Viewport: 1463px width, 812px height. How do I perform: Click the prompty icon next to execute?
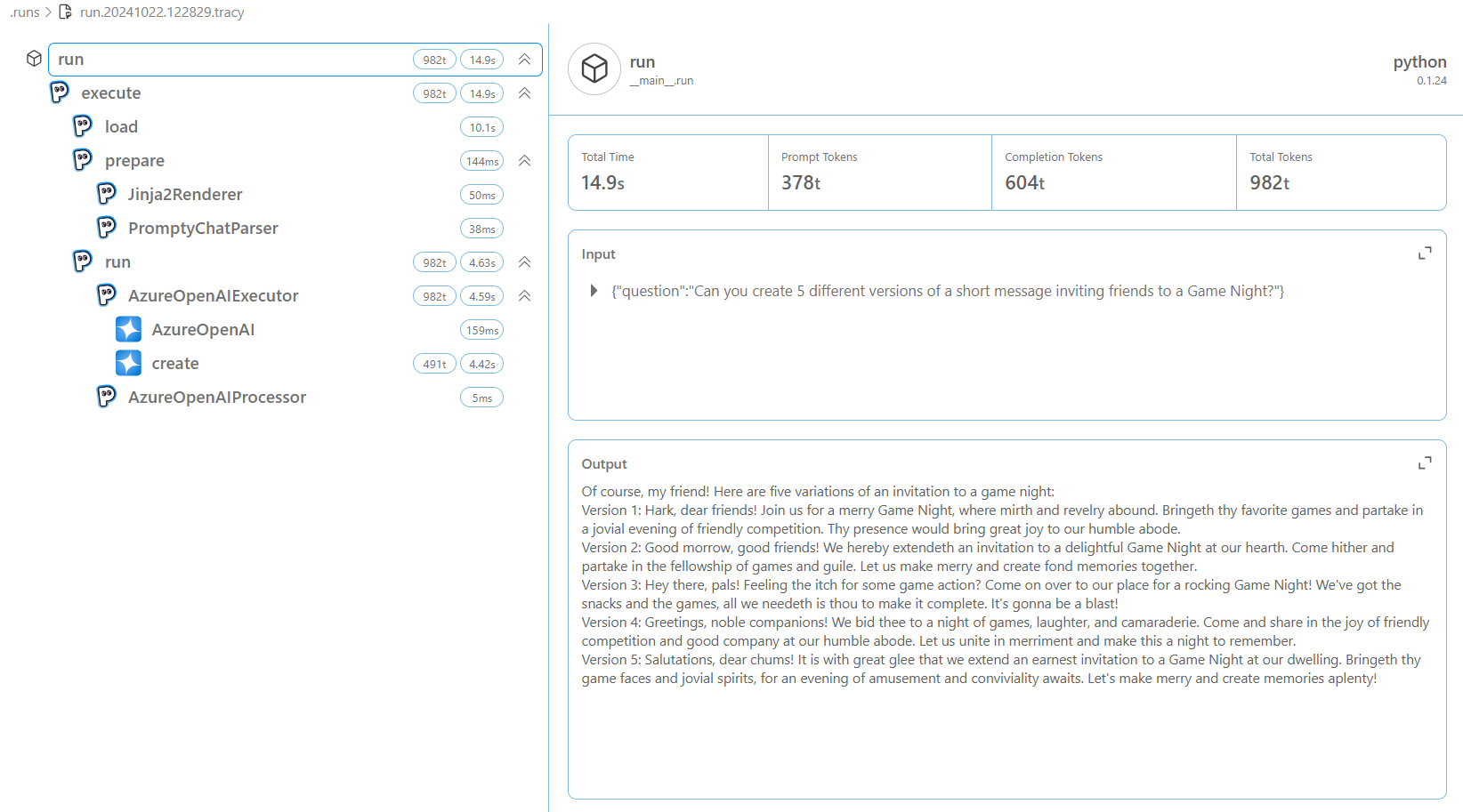60,92
